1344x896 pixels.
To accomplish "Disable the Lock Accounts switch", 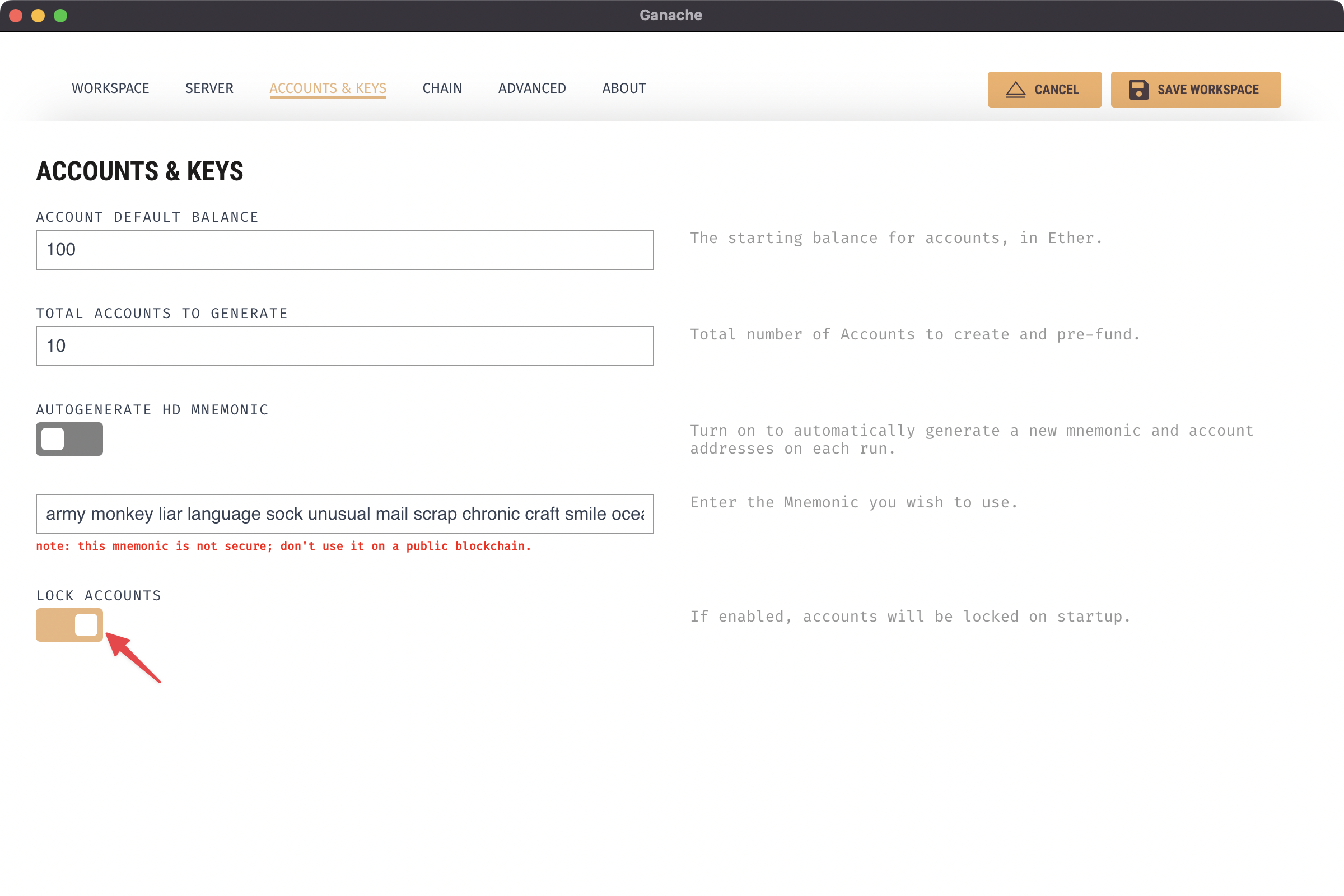I will click(69, 624).
